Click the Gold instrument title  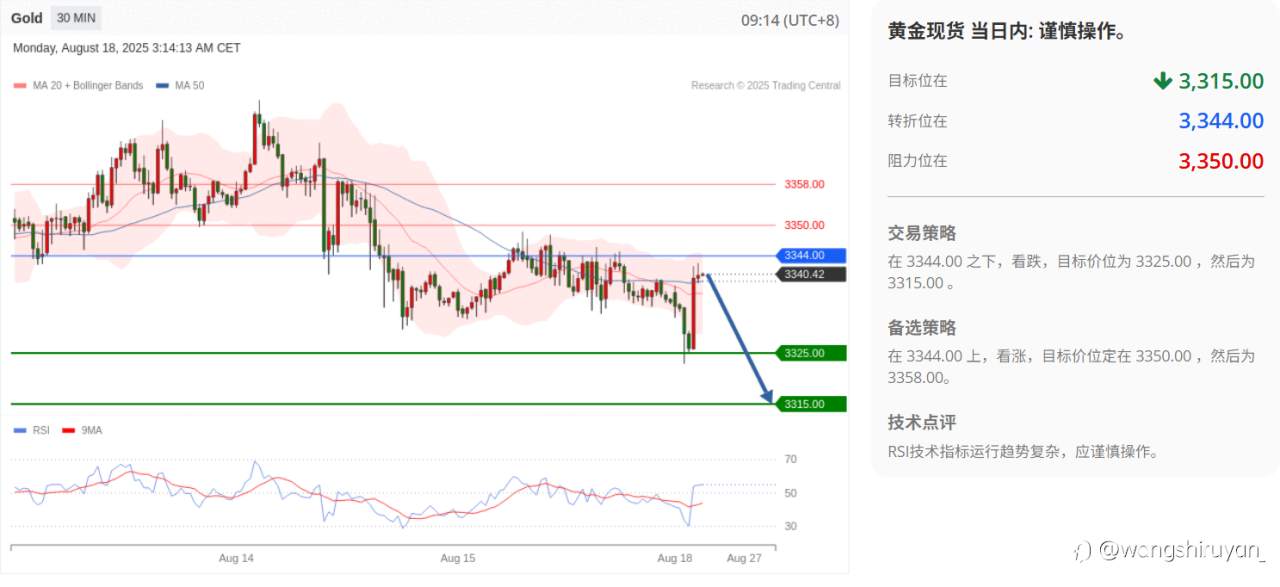[27, 18]
